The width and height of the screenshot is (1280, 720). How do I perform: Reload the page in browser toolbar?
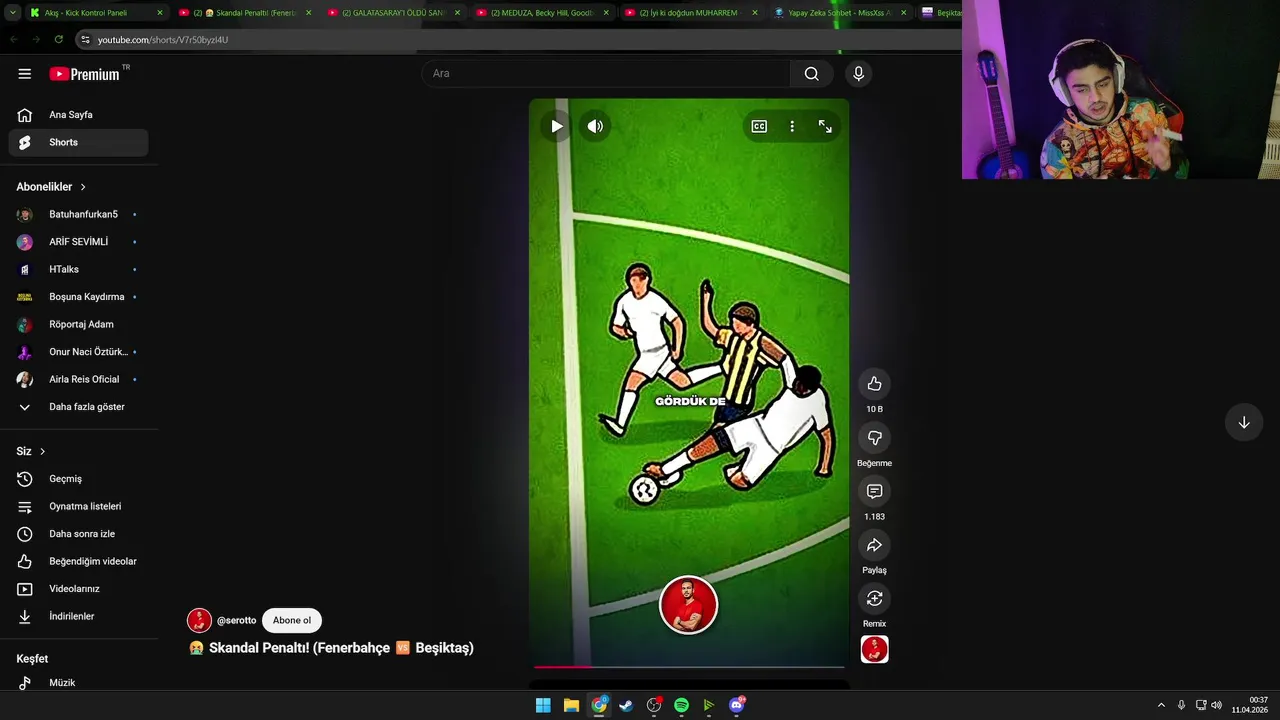tap(59, 39)
